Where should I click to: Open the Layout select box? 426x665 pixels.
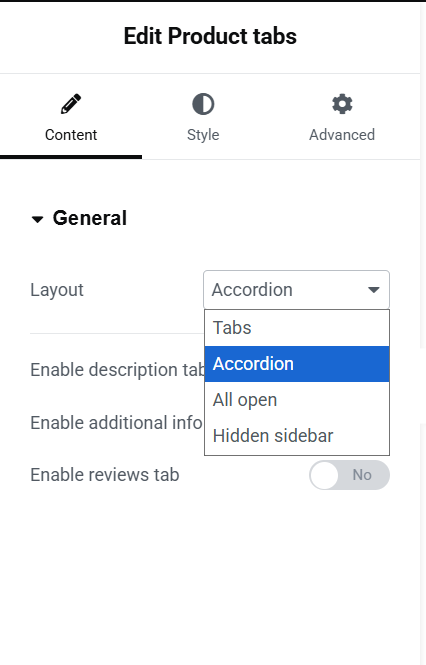[x=296, y=290]
